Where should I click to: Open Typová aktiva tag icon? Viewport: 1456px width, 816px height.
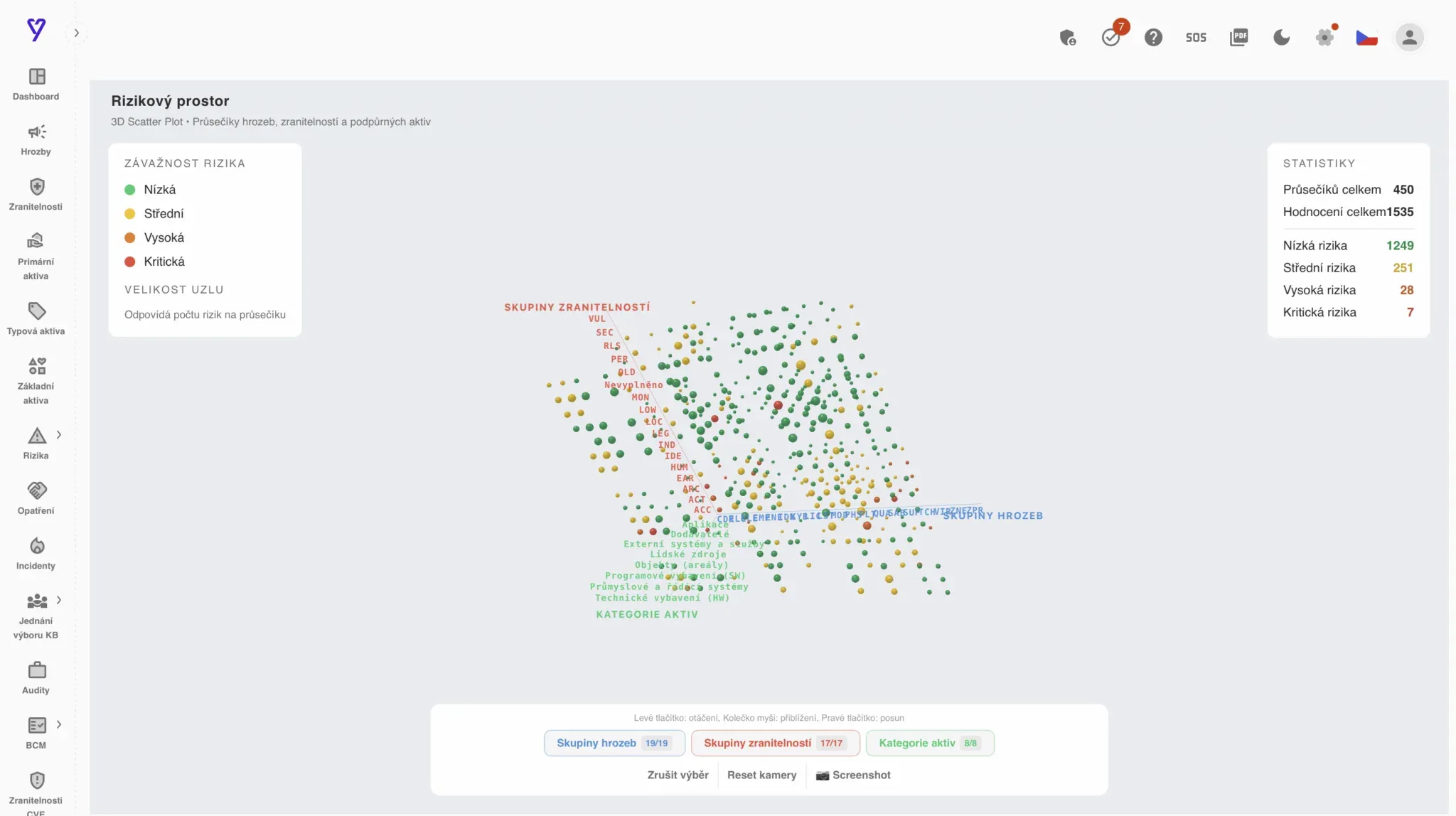[x=37, y=311]
